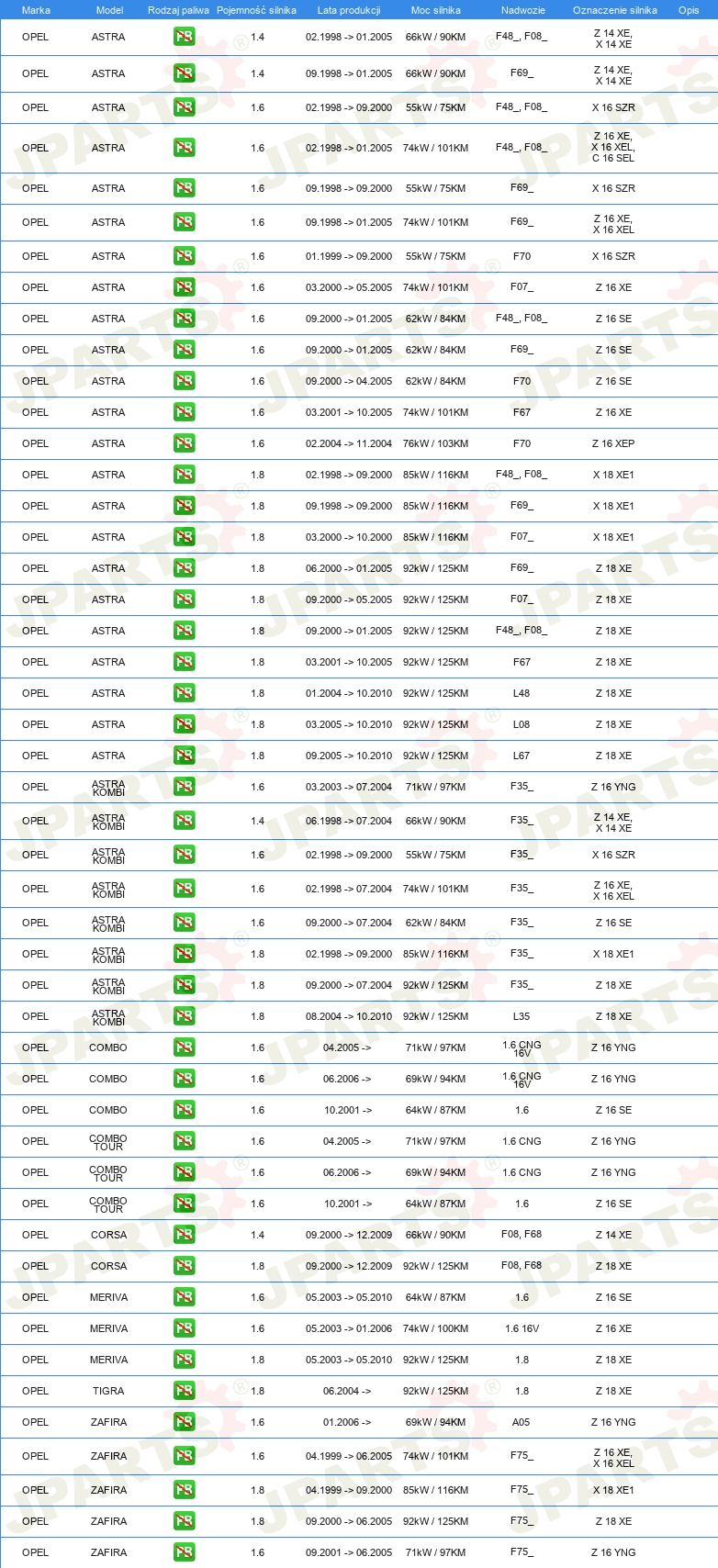Screen dimensions: 718x1568
Task: Select the fuel icon in the ZAFIRA X 18 XE1 row
Action: (184, 1490)
